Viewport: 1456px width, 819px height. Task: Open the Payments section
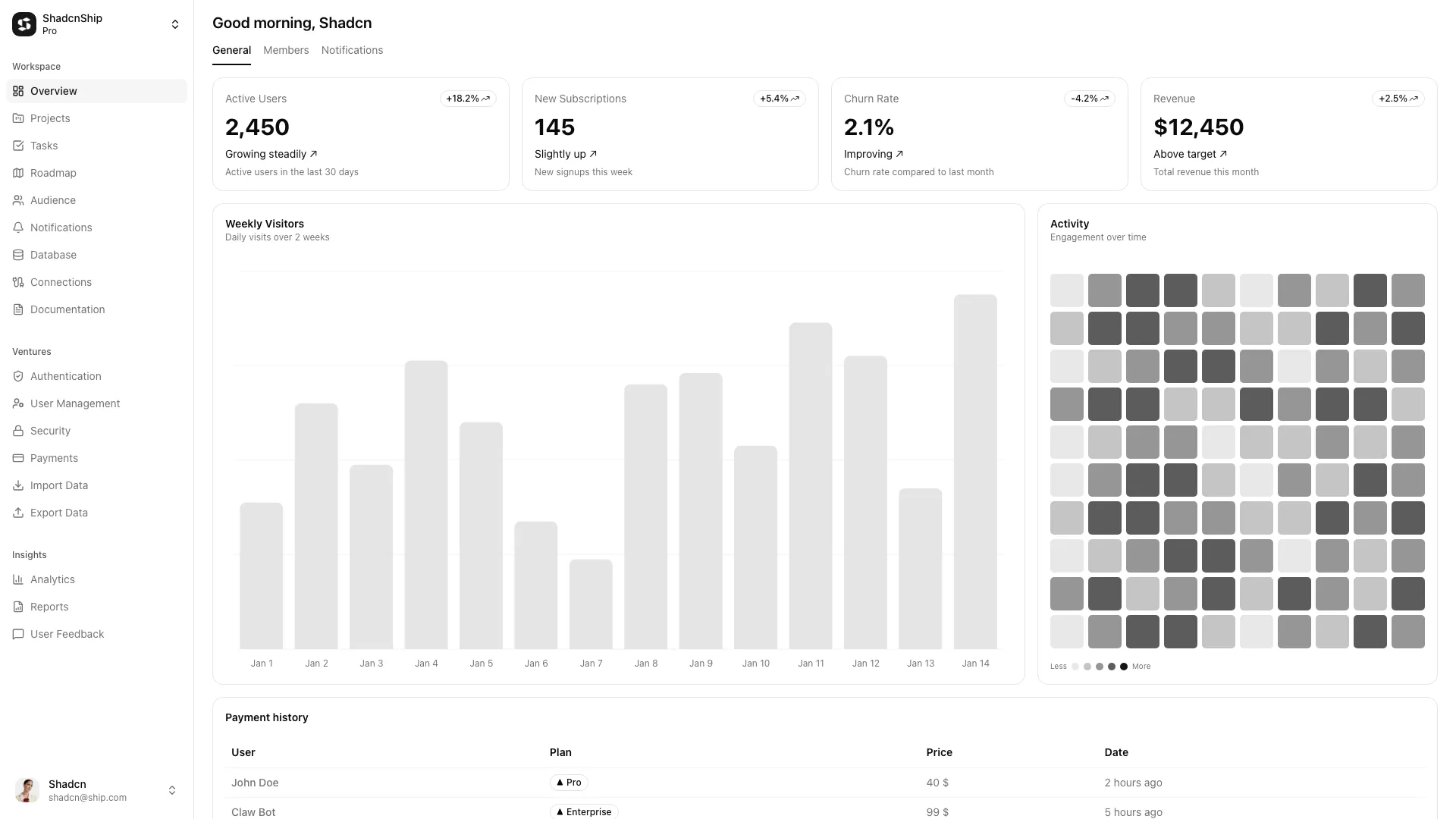tap(54, 458)
